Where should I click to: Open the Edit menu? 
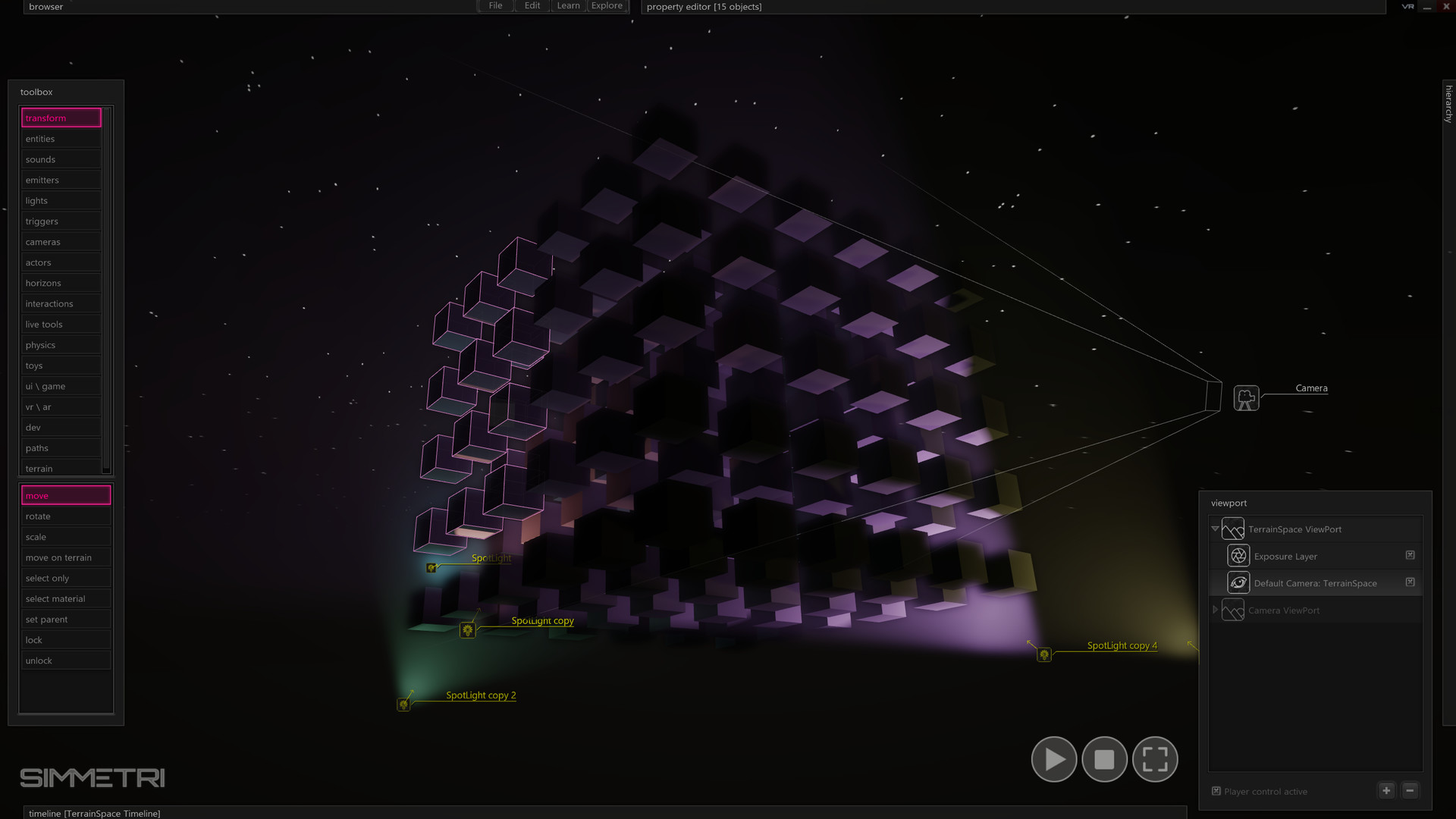[532, 6]
